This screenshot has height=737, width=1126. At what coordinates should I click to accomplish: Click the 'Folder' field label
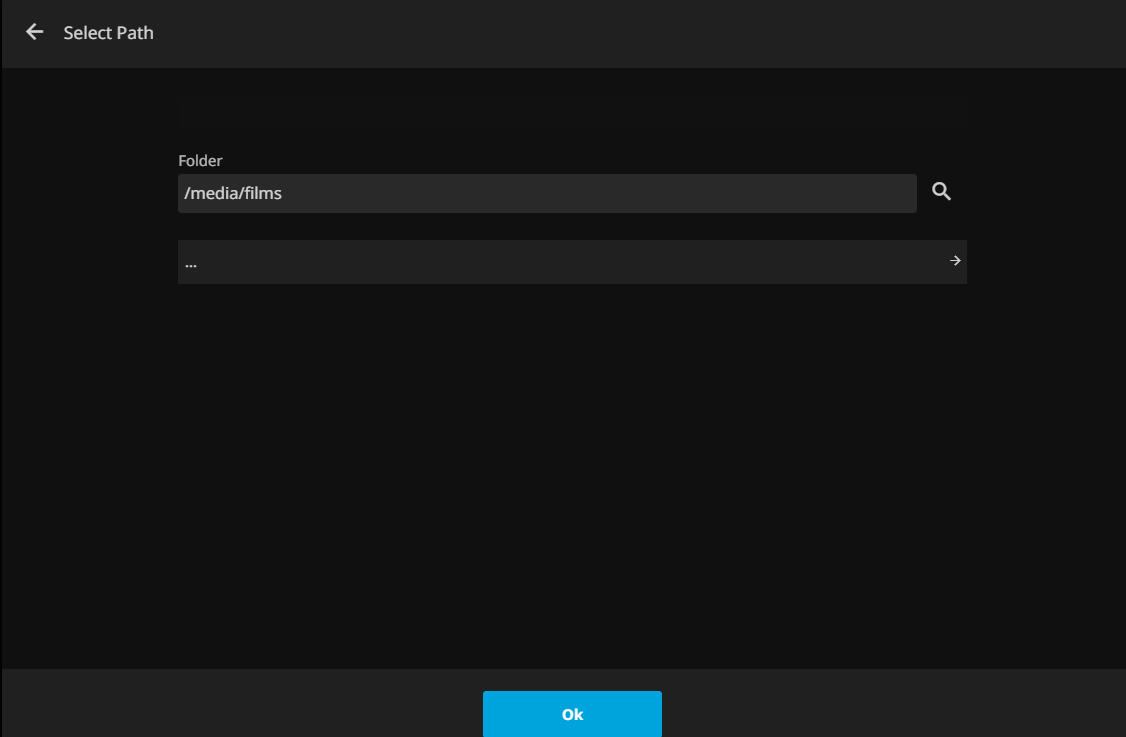pos(200,160)
